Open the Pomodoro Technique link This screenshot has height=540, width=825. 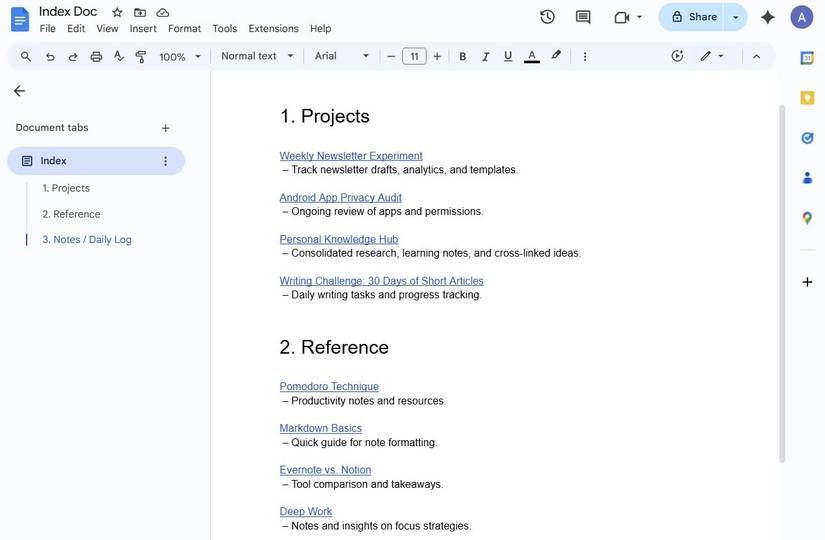point(329,386)
